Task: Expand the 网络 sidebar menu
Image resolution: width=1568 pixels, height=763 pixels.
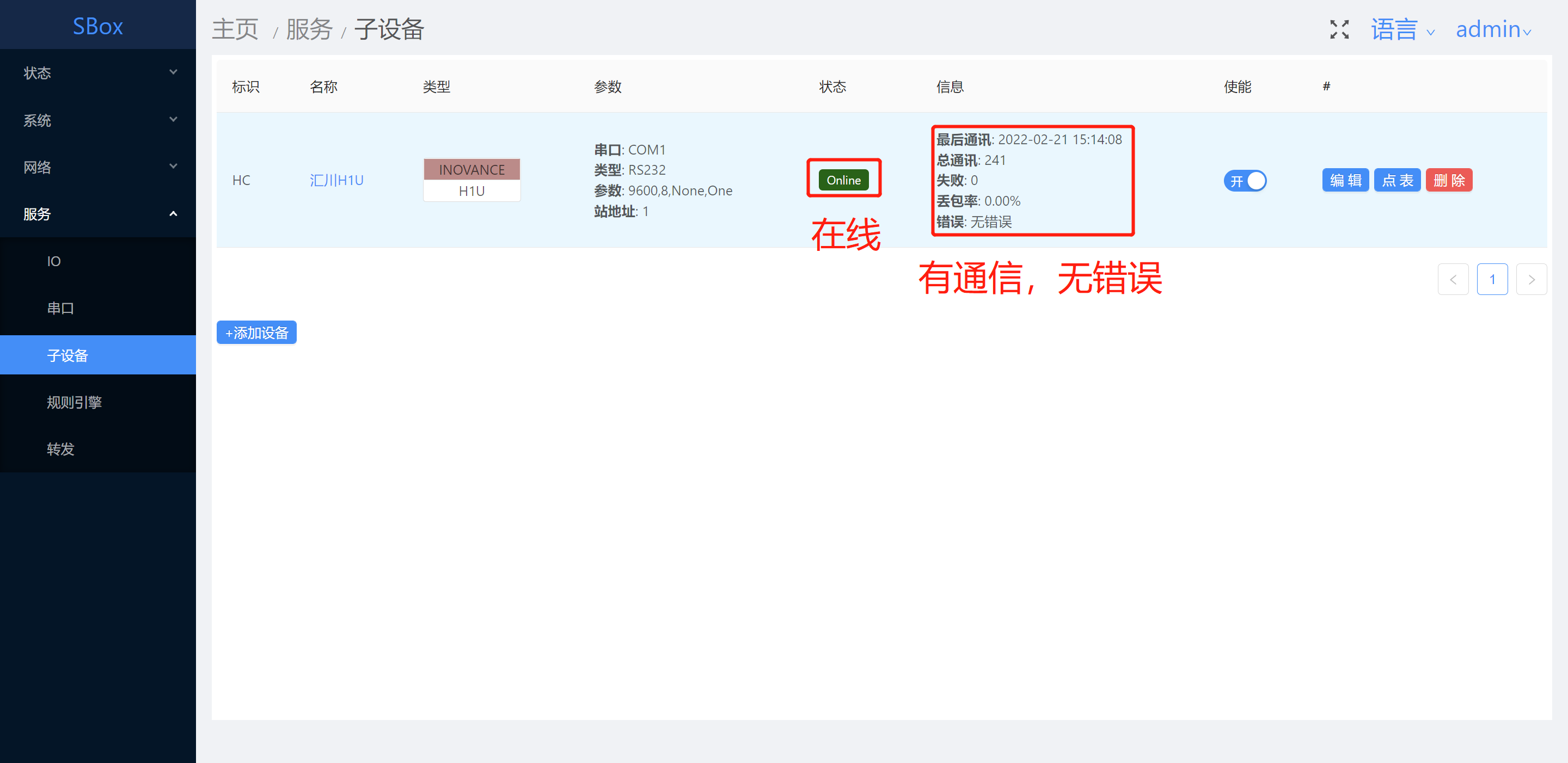Action: 97,167
